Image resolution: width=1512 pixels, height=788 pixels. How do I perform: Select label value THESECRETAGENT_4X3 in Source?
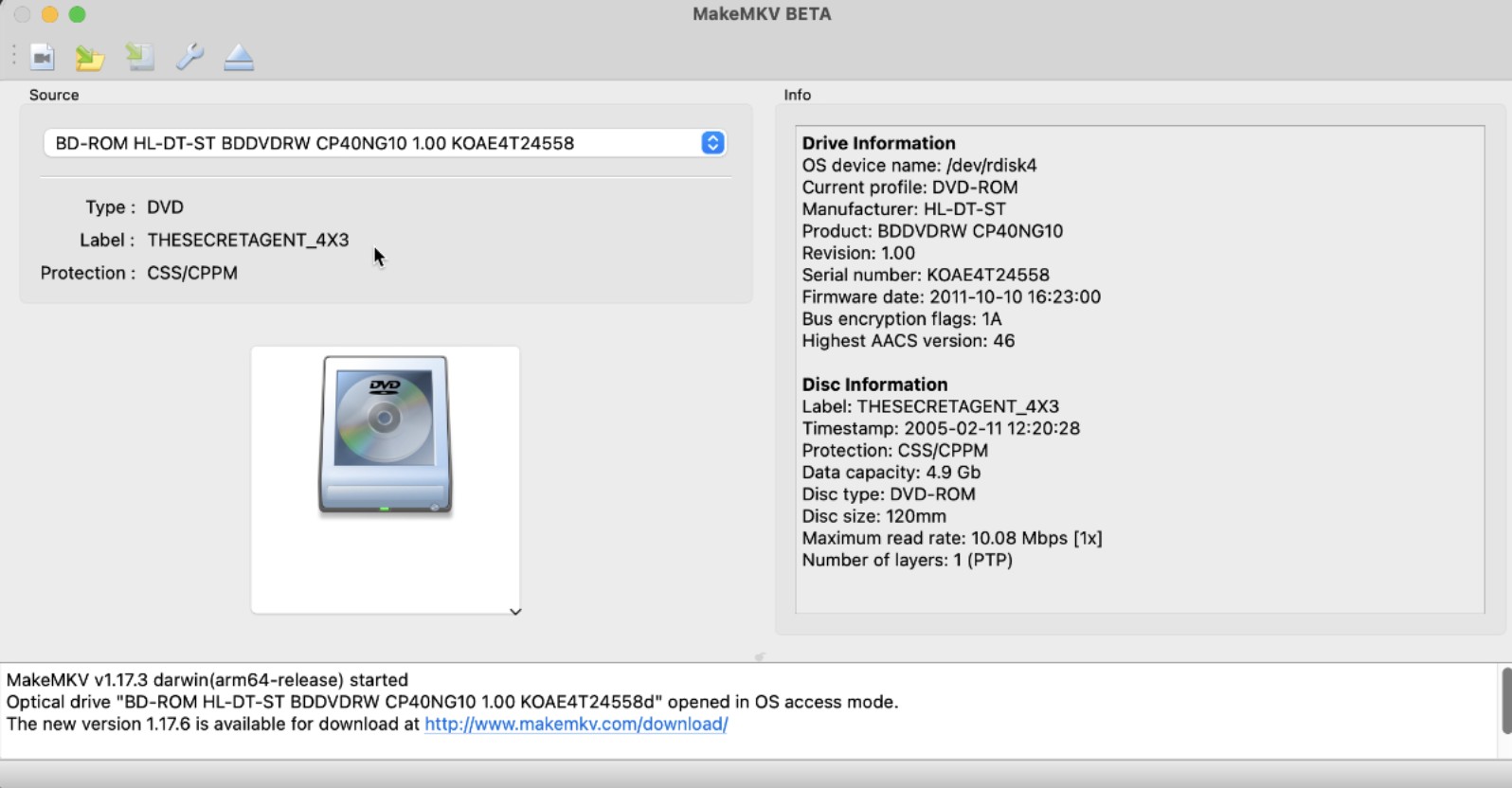tap(248, 240)
